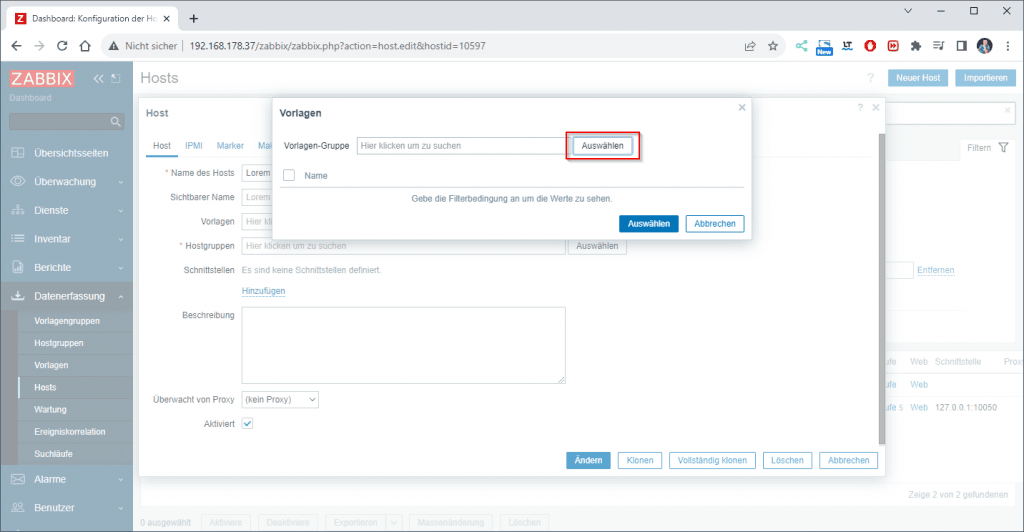
Task: Click the Inventar list icon
Action: point(17,239)
